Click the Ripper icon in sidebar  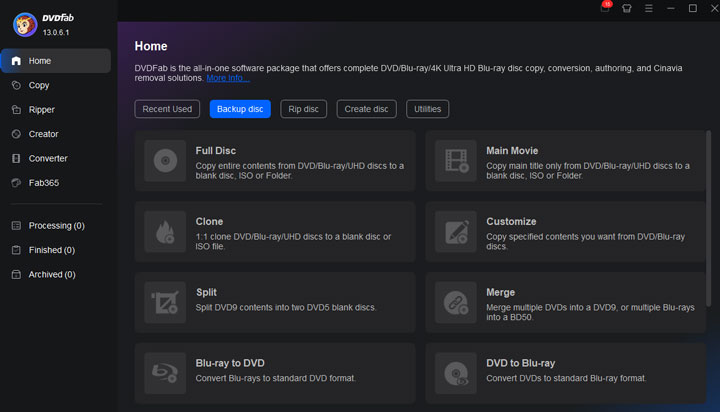coord(16,109)
